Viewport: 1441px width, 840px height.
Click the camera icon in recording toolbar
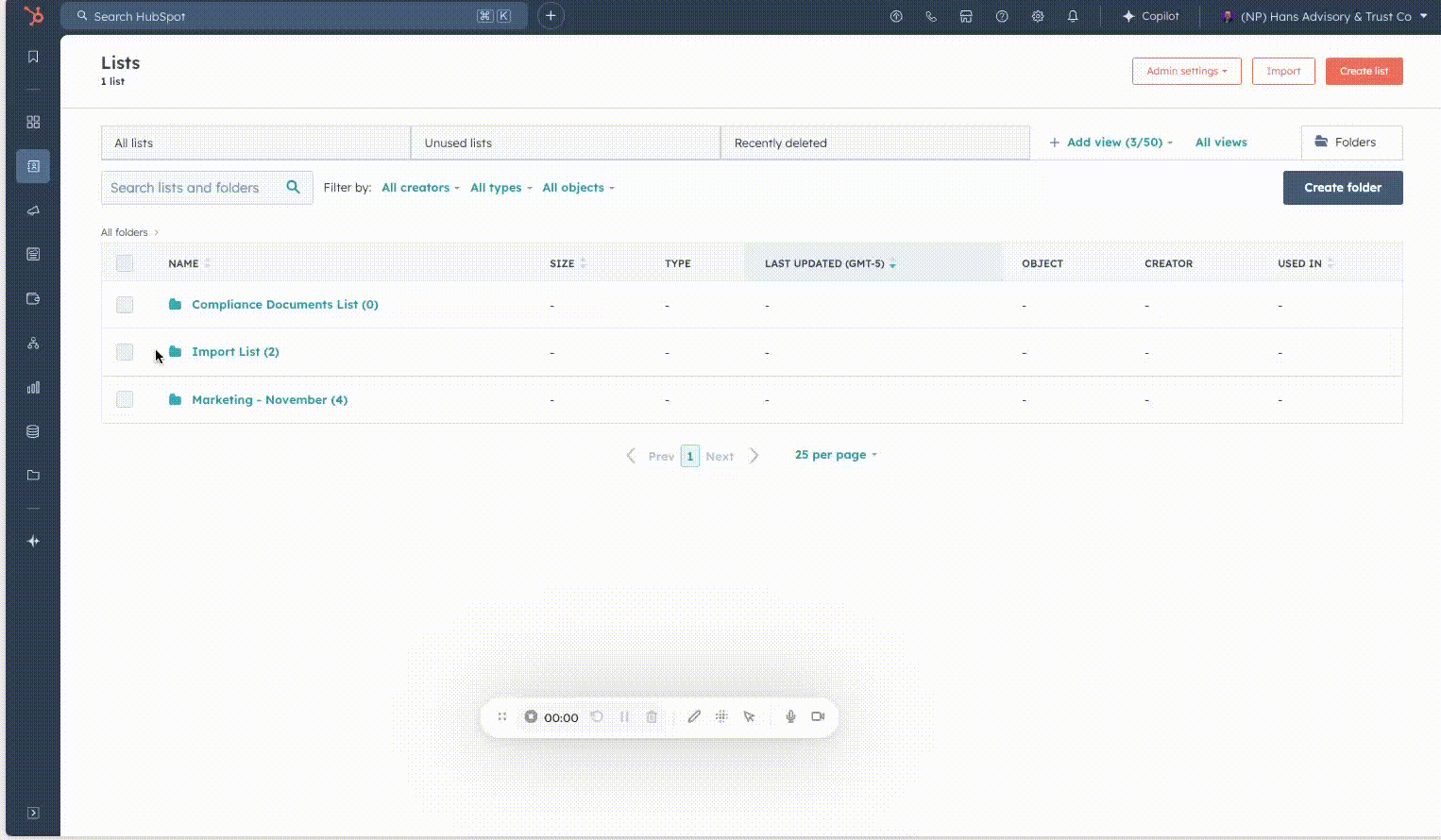pos(818,716)
